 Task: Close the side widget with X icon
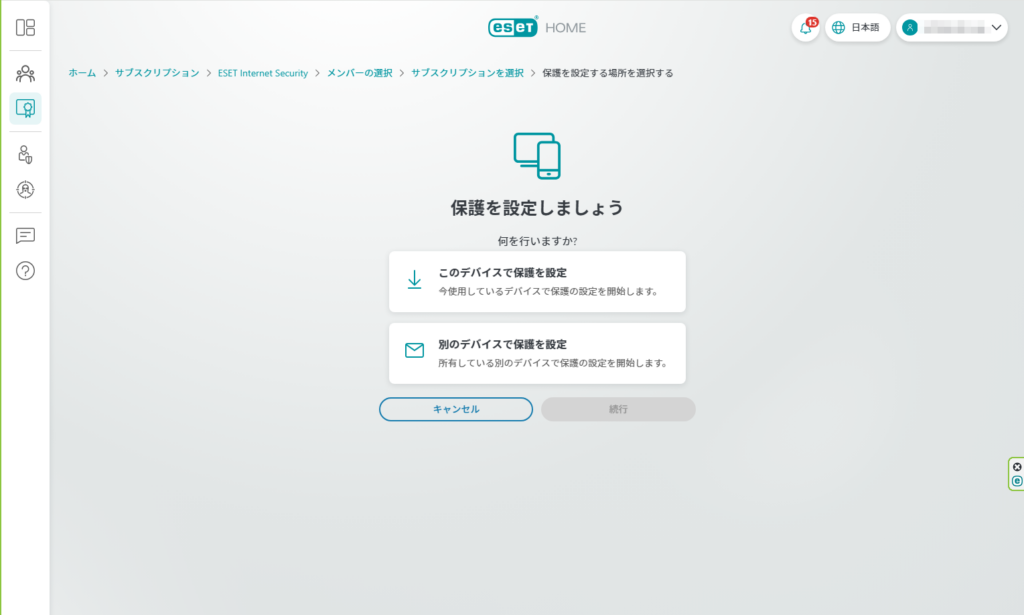click(1017, 467)
